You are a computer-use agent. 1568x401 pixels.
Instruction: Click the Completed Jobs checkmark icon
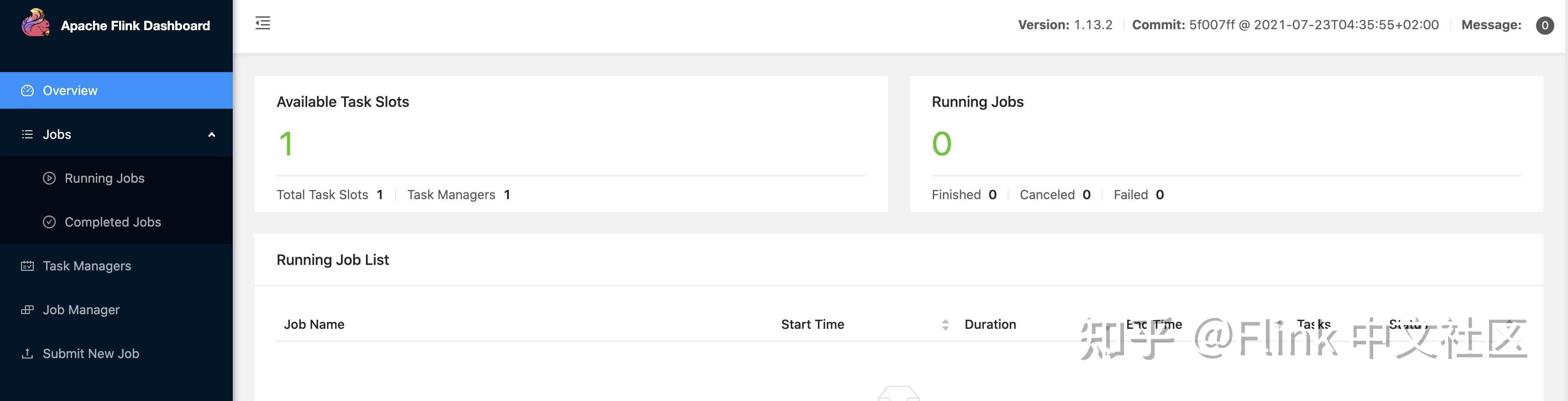pyautogui.click(x=49, y=222)
